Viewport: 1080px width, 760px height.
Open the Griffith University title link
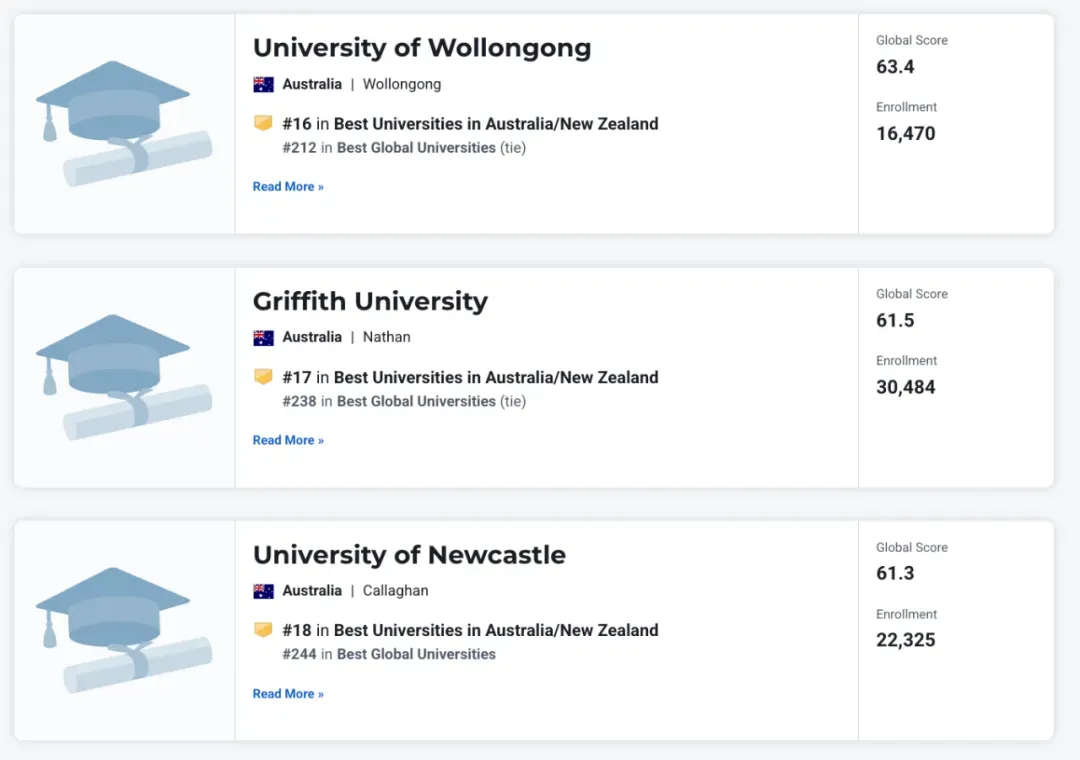pos(370,302)
